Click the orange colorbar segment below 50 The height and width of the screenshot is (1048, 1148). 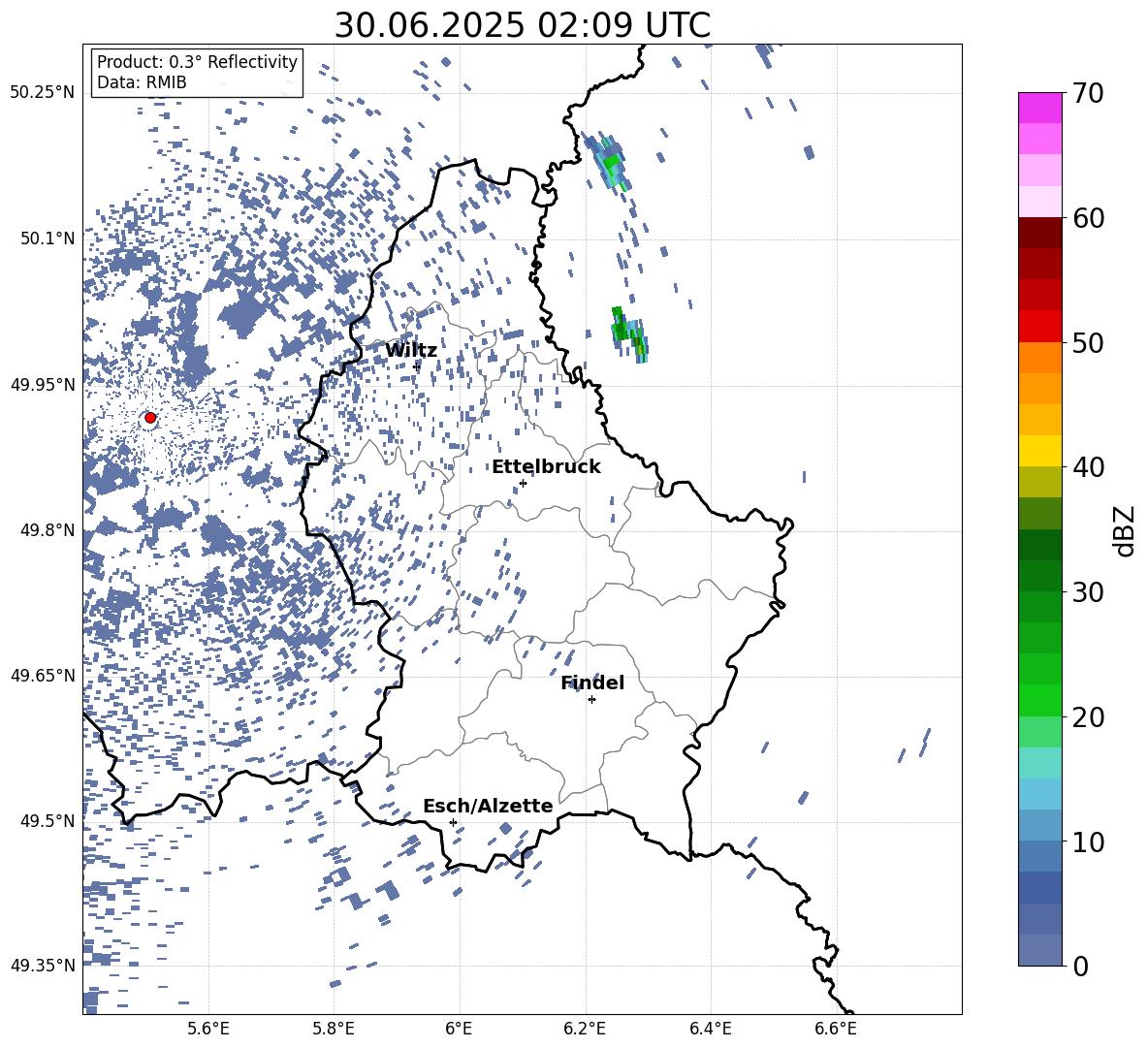pos(1039,358)
